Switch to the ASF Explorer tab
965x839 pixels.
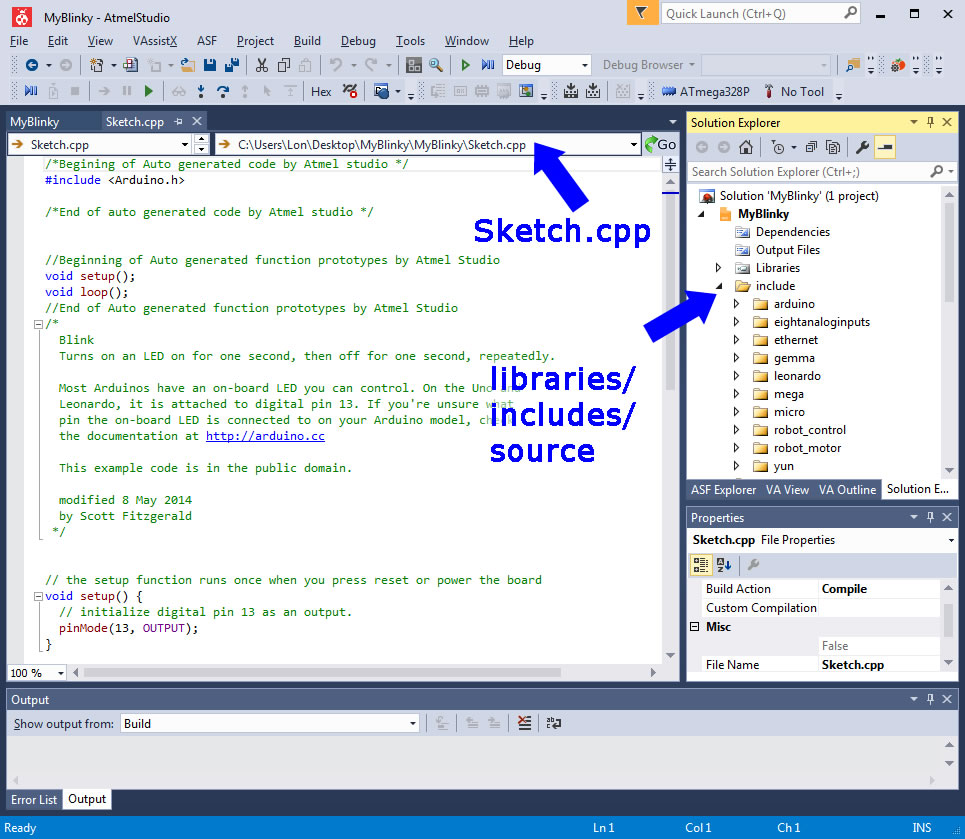pyautogui.click(x=723, y=489)
